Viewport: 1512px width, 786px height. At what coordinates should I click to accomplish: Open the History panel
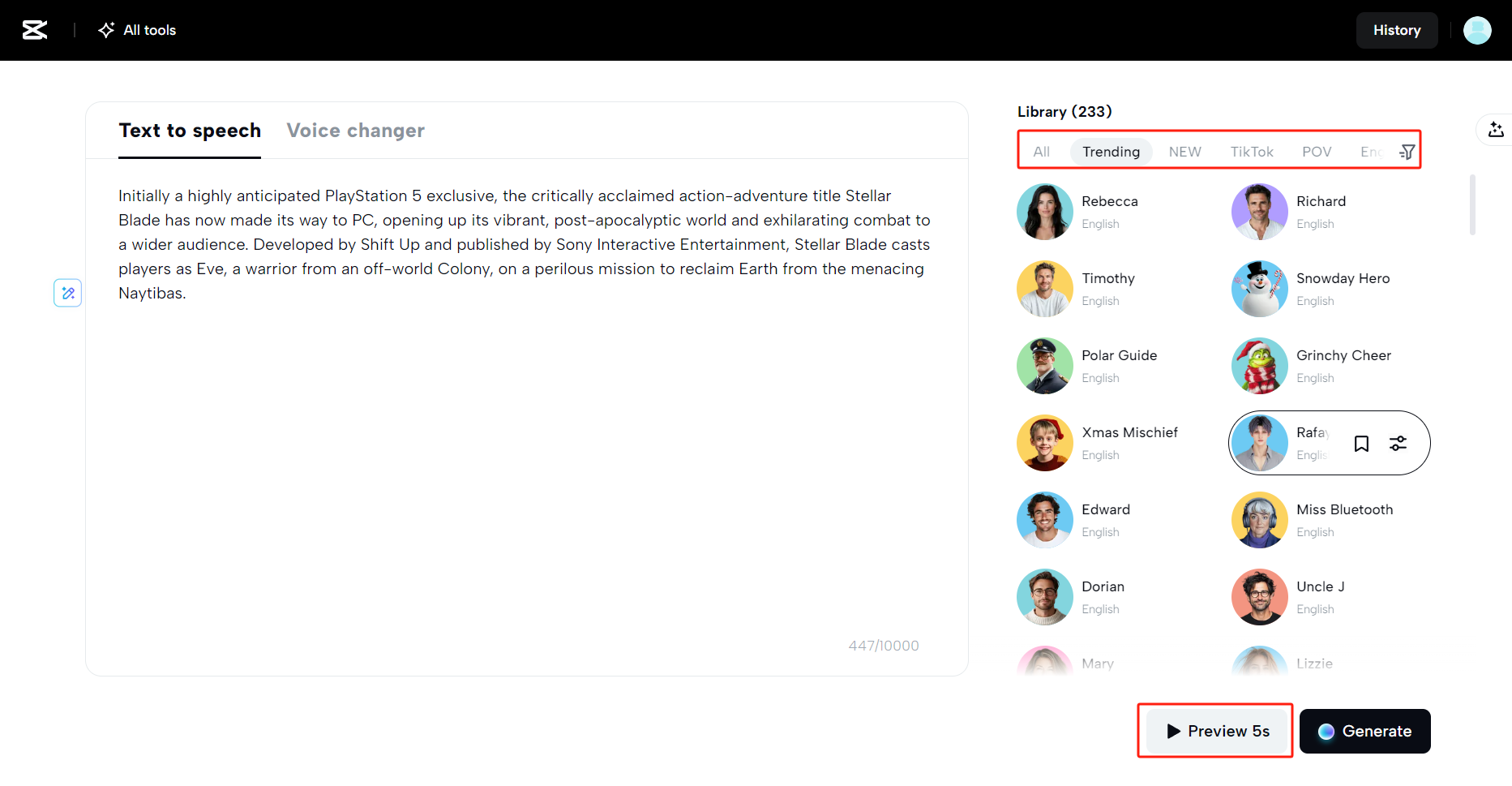coord(1396,30)
